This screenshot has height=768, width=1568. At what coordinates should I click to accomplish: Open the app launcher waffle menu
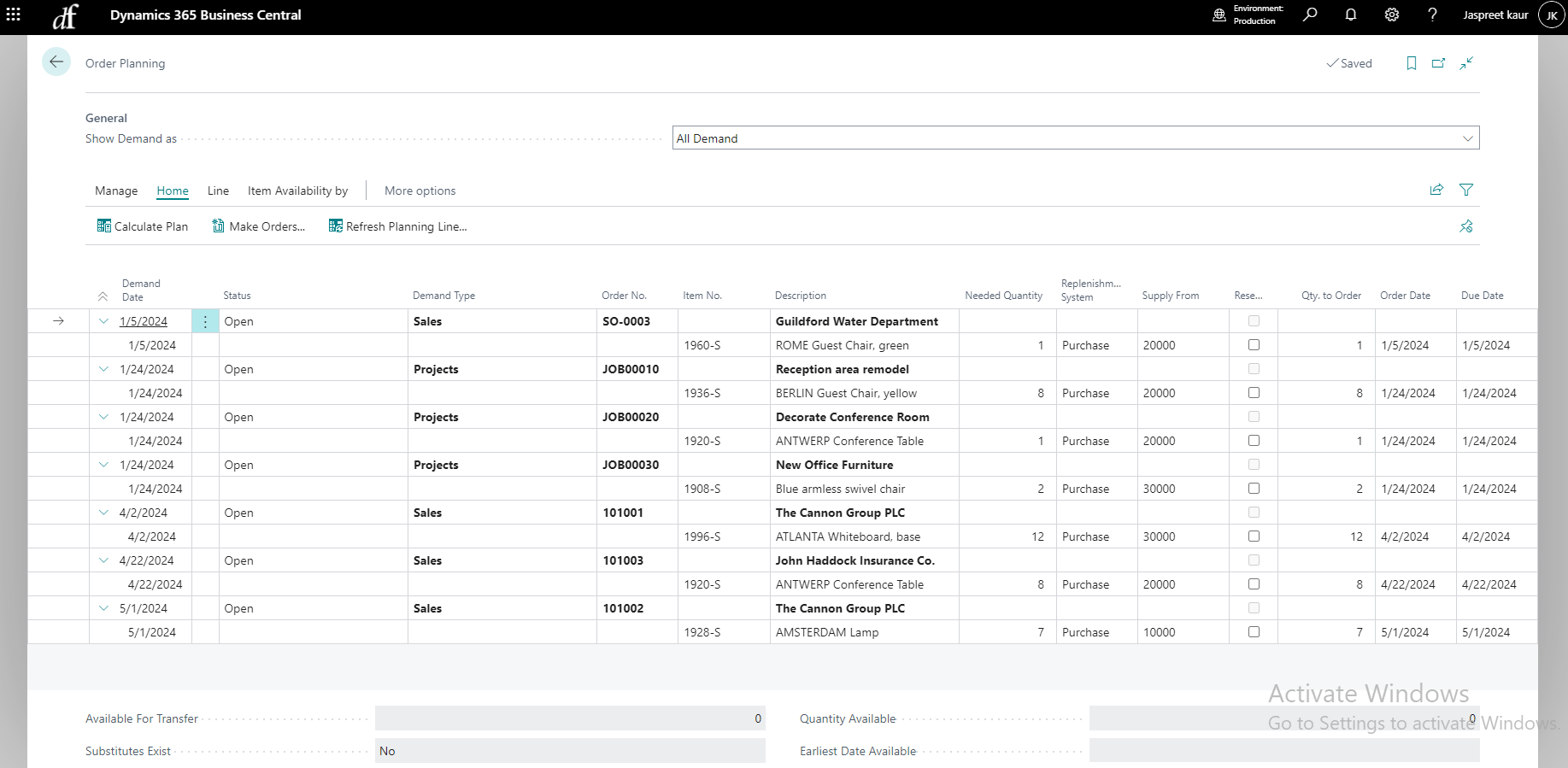click(14, 15)
